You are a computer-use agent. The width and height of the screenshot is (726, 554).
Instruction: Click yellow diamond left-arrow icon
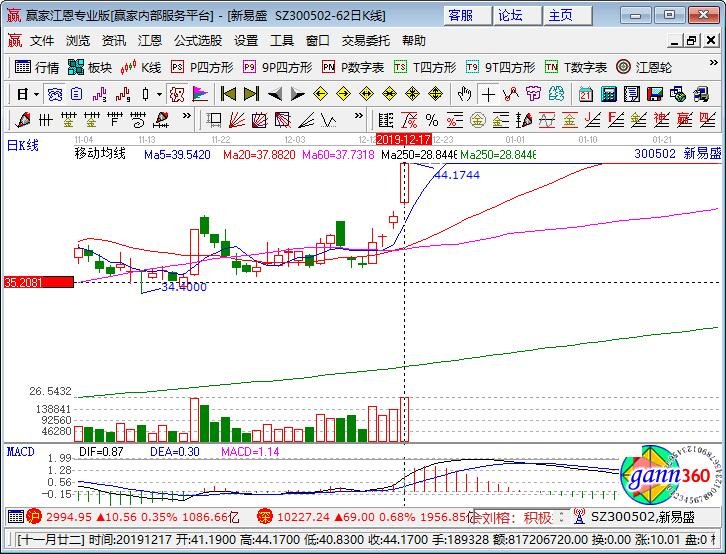coord(320,95)
